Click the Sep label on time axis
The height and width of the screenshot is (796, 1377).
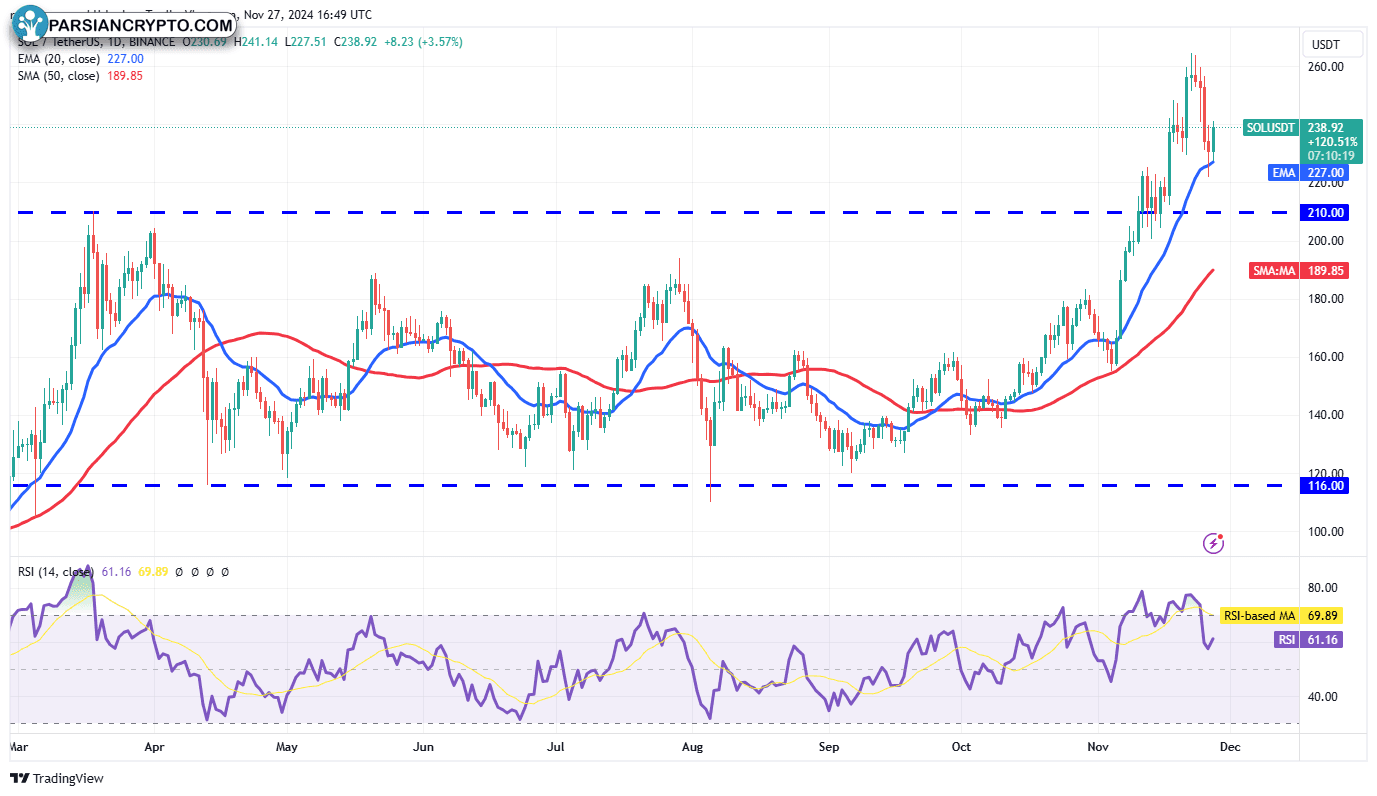pos(827,747)
